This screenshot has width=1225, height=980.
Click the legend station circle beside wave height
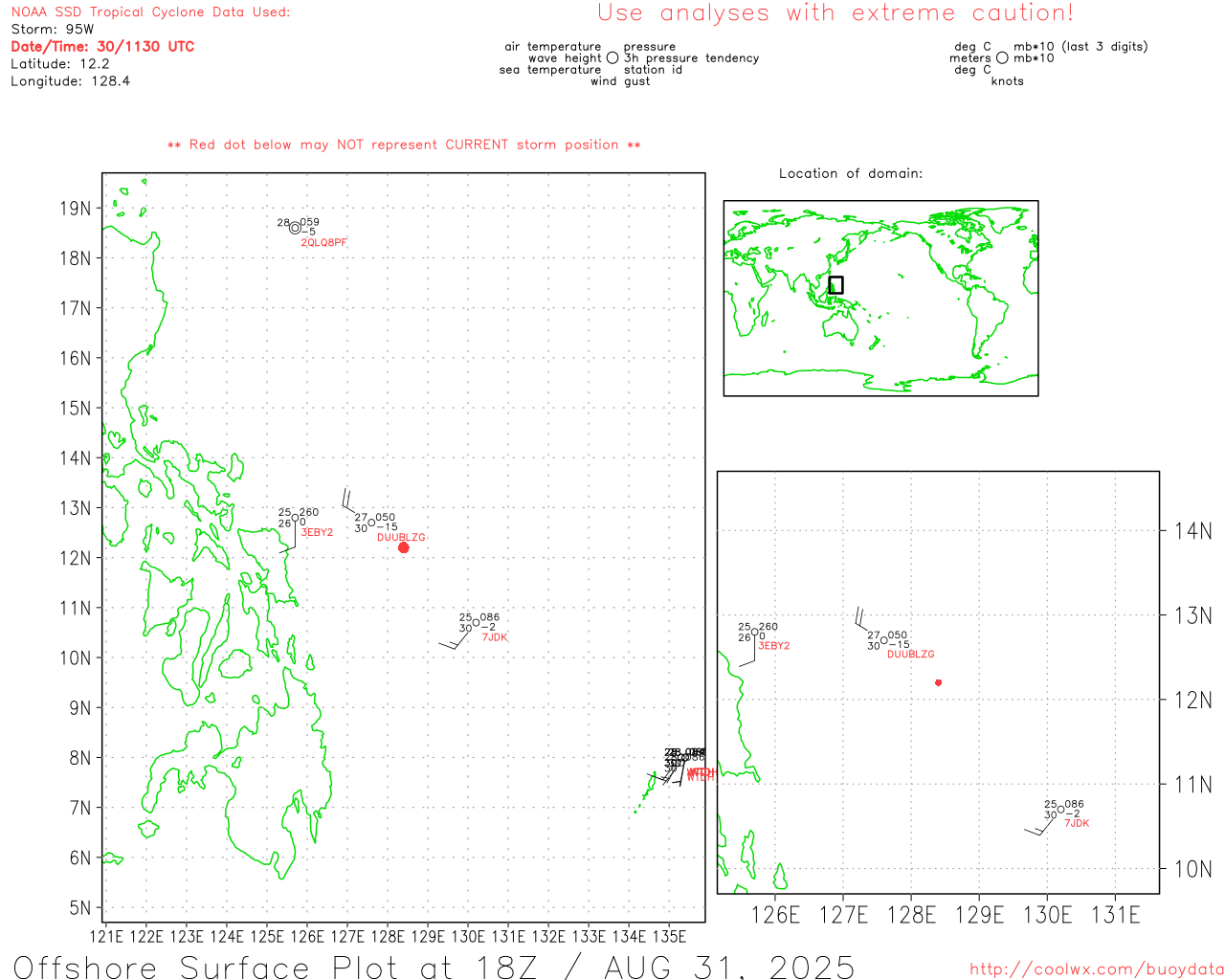coord(612,58)
